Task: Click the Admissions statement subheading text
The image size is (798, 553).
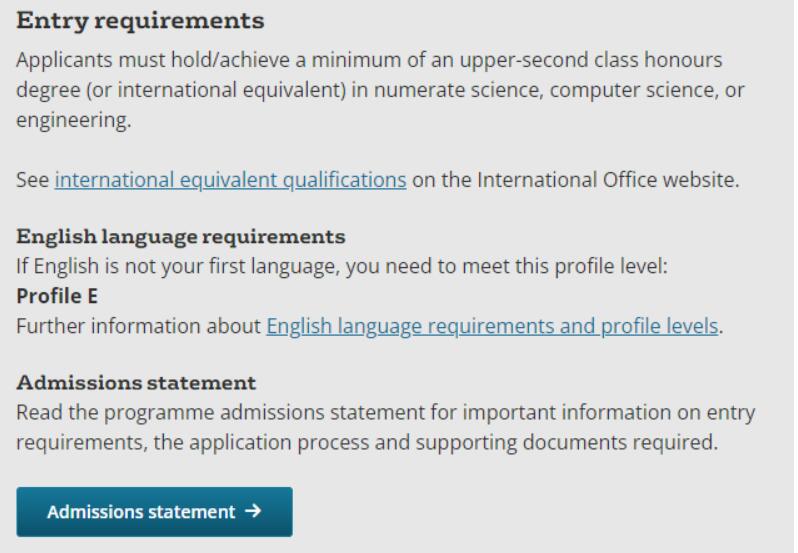Action: 137,383
